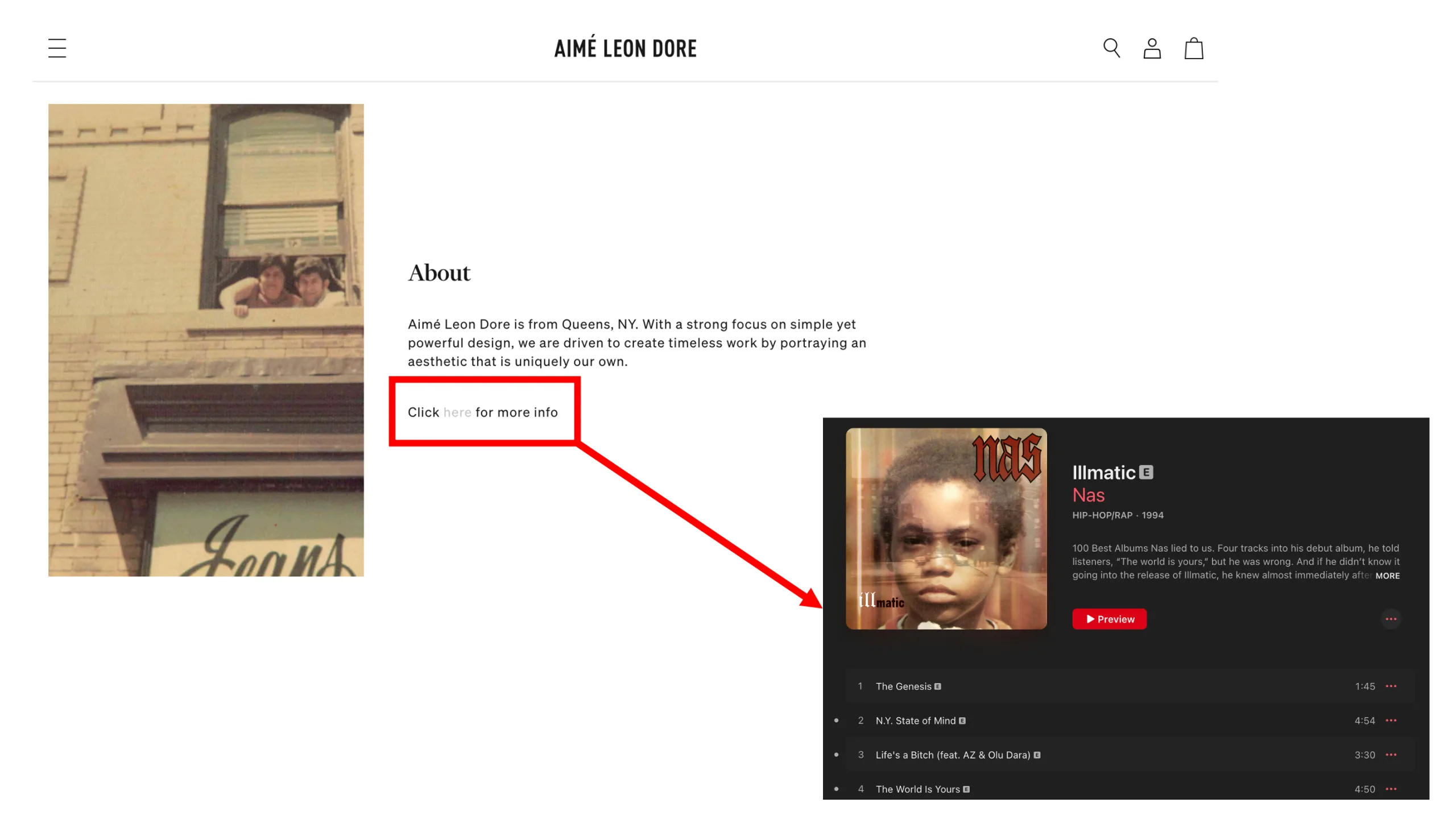The width and height of the screenshot is (1456, 815).
Task: Click the 'here' link for more info
Action: click(457, 412)
